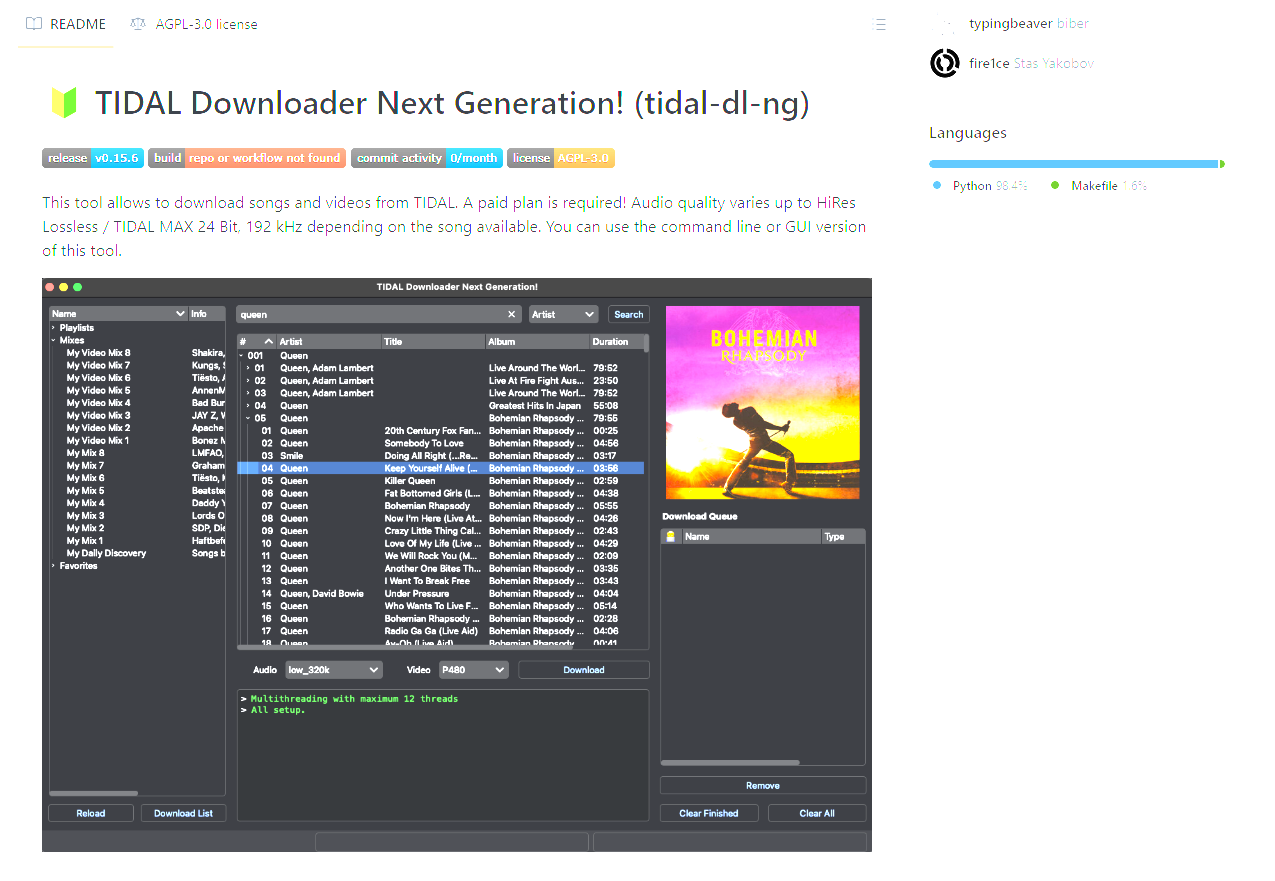1275x881 pixels.
Task: Click the red close dot of the app window
Action: (x=50, y=287)
